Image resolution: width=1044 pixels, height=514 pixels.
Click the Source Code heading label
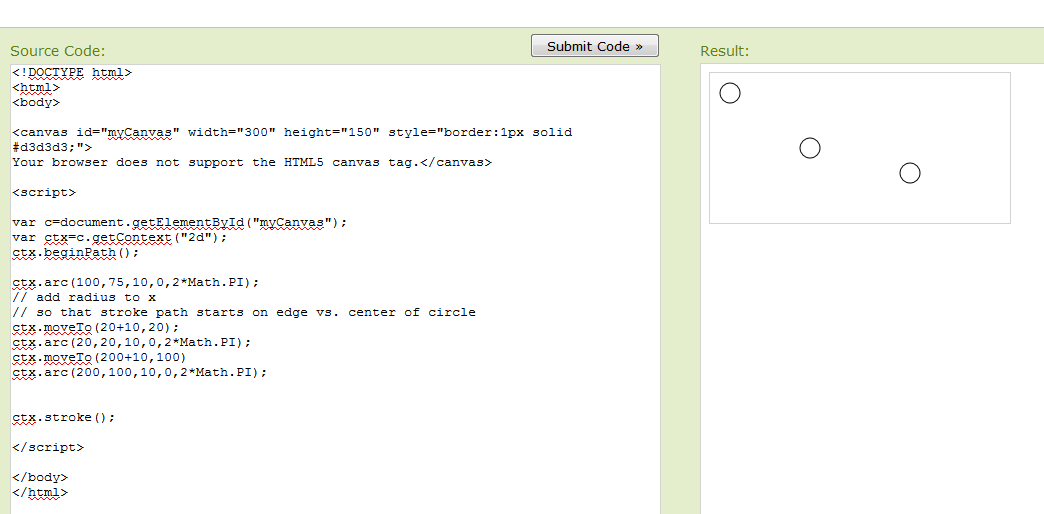click(58, 51)
